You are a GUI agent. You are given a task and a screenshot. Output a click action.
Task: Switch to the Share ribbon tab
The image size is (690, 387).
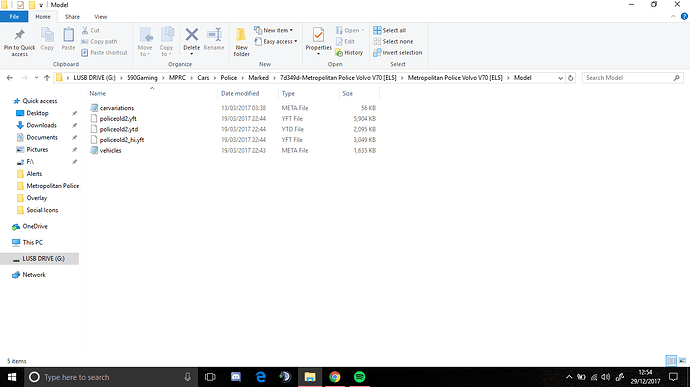(x=72, y=17)
